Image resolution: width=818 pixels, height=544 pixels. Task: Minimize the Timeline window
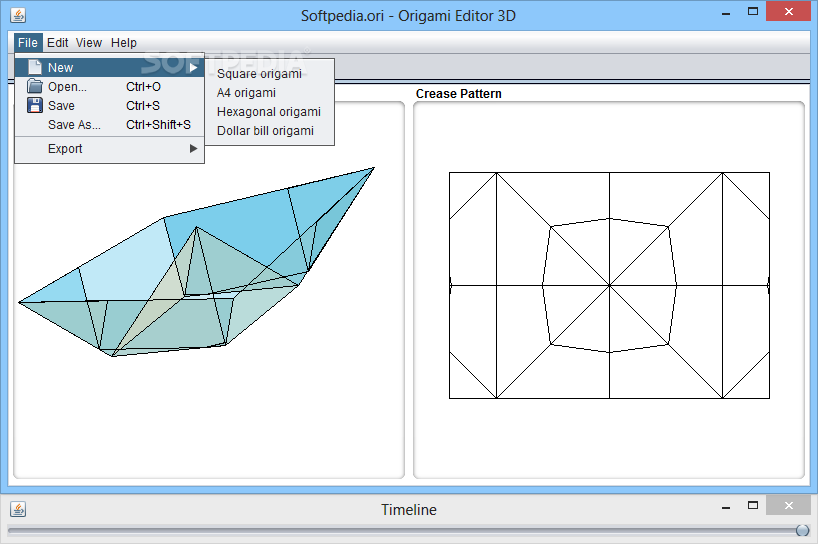pyautogui.click(x=726, y=506)
